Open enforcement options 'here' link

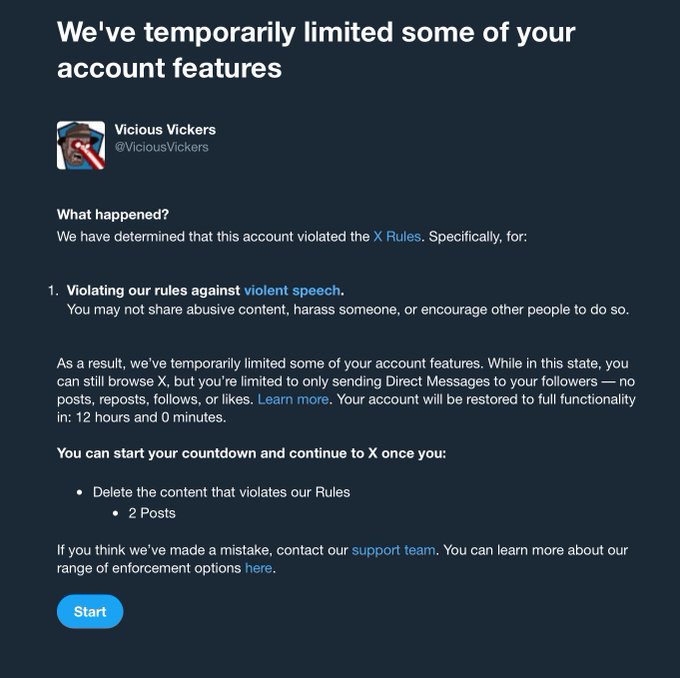258,568
